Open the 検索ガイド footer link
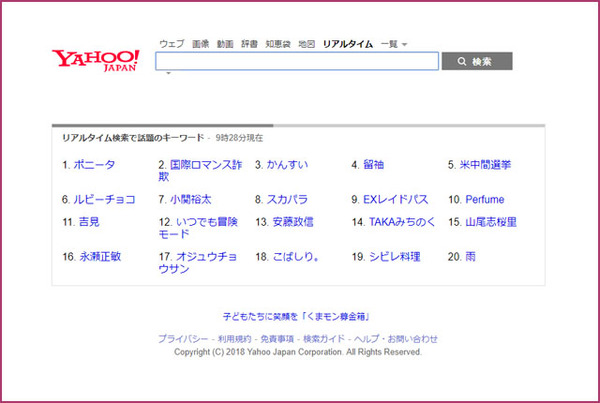 point(324,339)
